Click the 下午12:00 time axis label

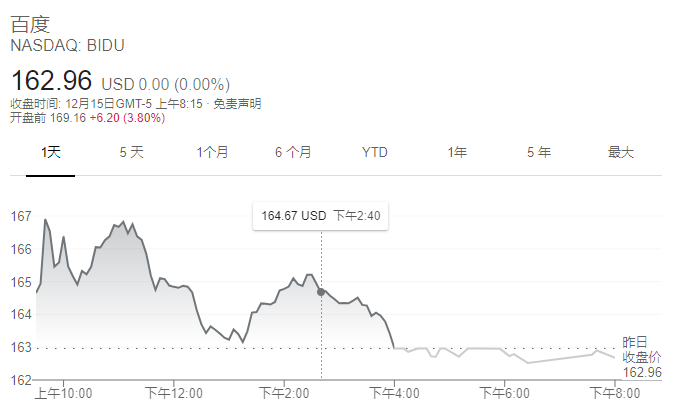click(x=174, y=393)
